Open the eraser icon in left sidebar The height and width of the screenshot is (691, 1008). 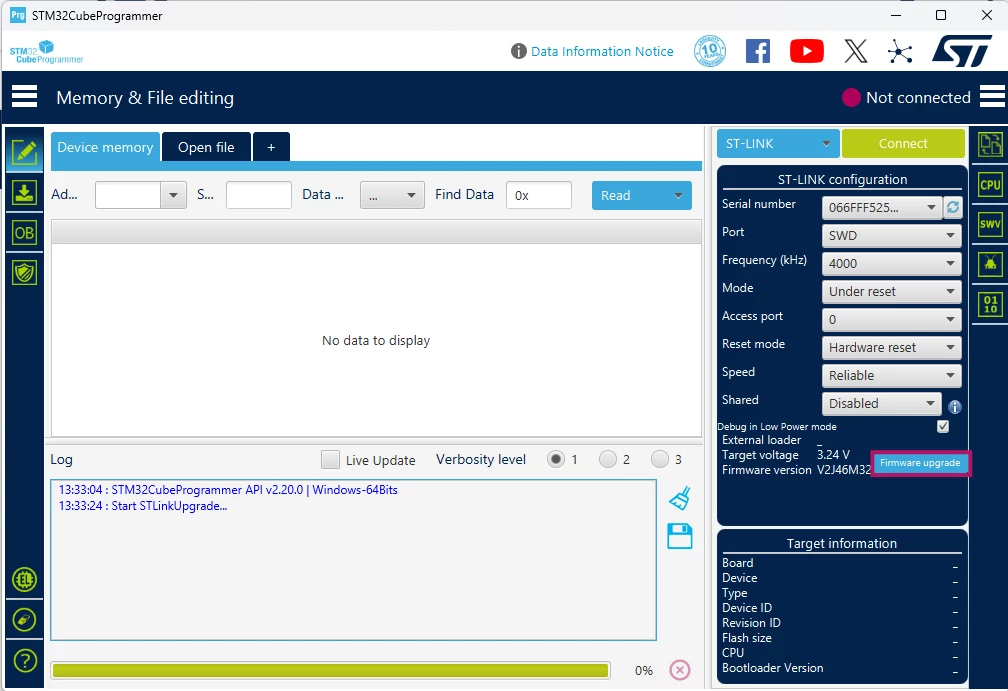pyautogui.click(x=24, y=620)
